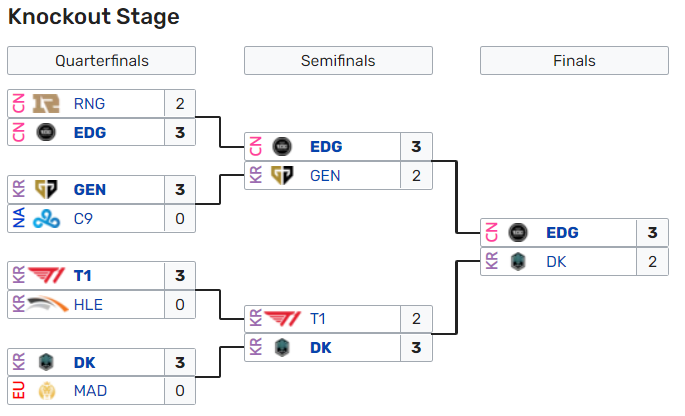Viewport: 685px width, 416px height.
Task: Select the Semifinals column header
Action: point(338,61)
